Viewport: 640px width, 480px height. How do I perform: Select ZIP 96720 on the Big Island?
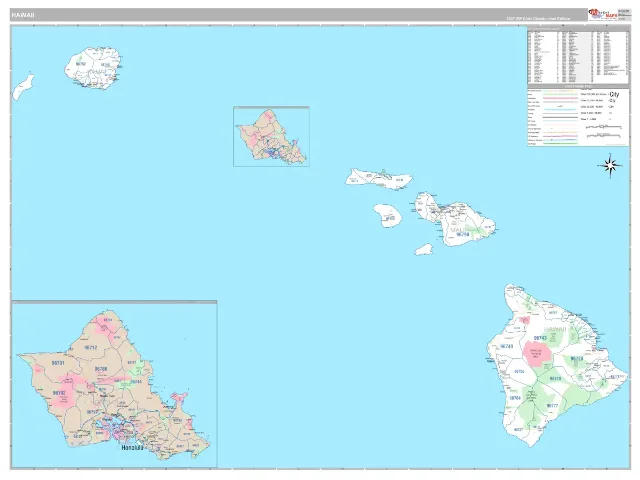tap(577, 359)
